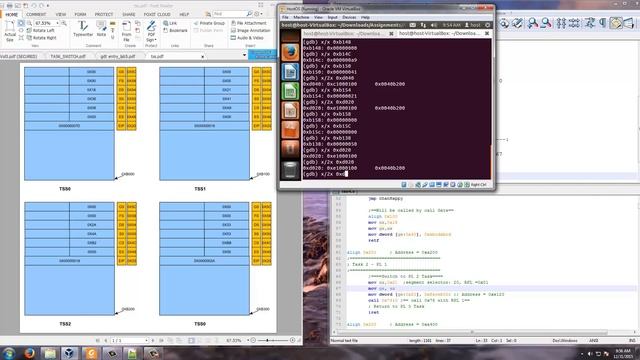Open LibreOffice Impress from Ubuntu launcher
Viewport: 640px width, 360px height.
[x=290, y=111]
